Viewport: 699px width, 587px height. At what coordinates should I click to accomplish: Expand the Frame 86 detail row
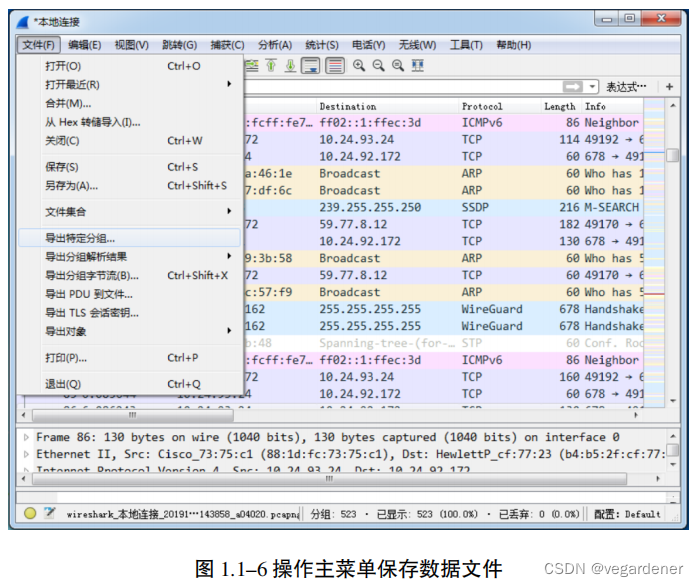[26, 437]
